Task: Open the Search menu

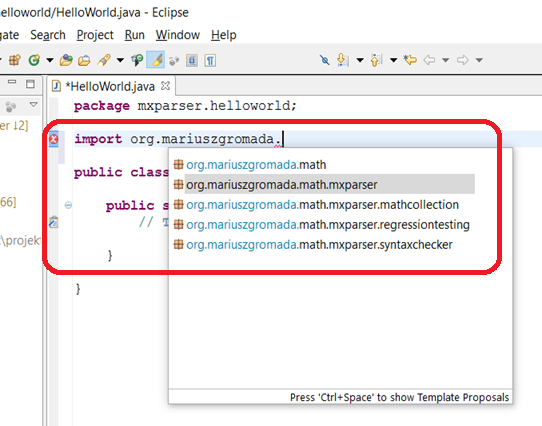Action: pos(48,35)
